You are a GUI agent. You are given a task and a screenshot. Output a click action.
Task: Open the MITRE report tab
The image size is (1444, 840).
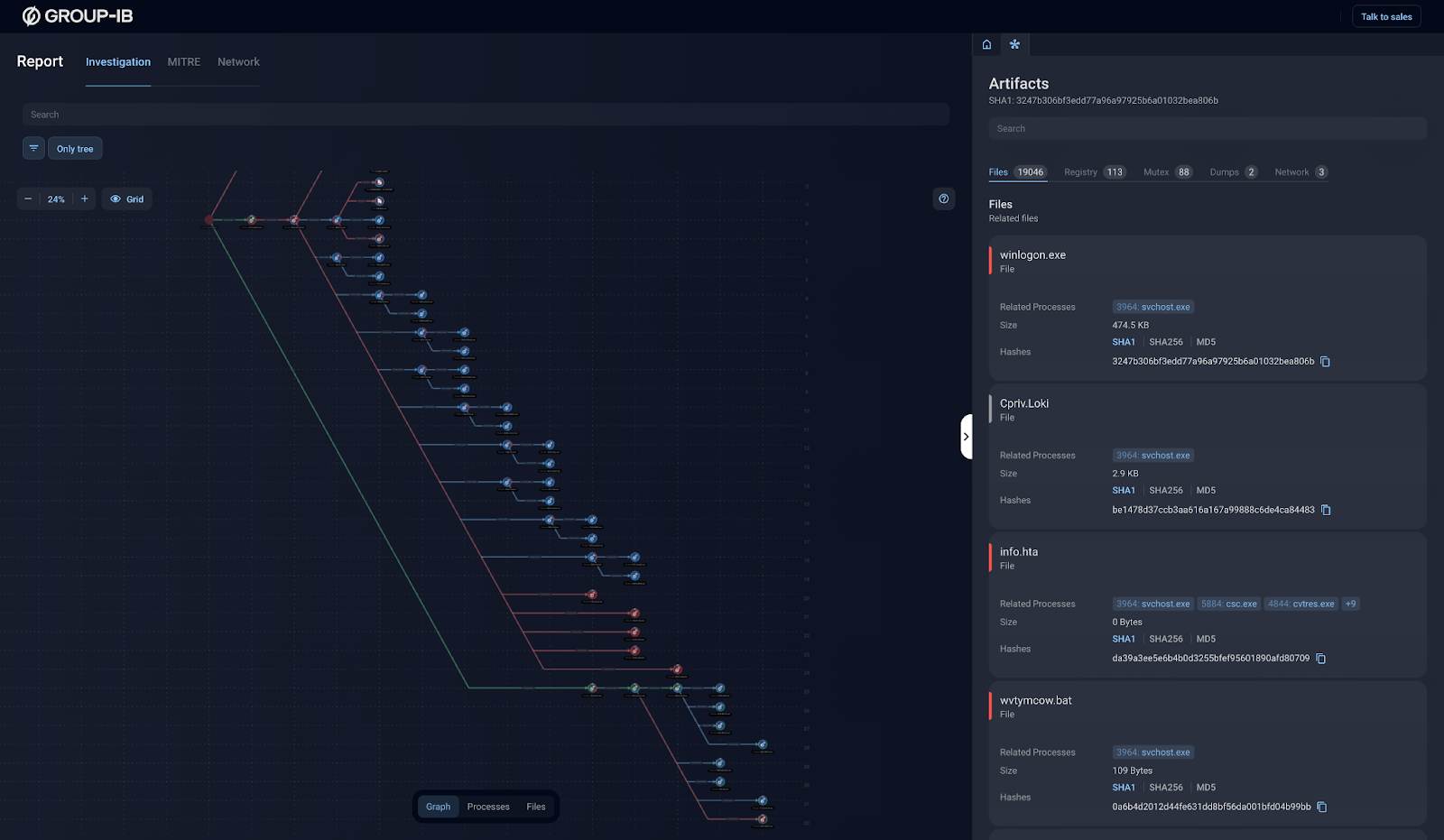pos(184,61)
